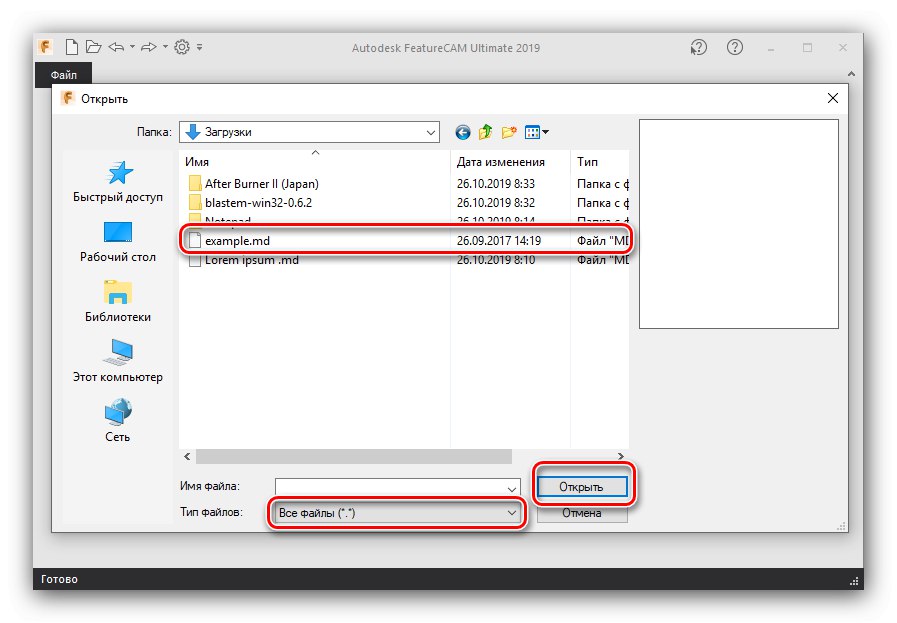The height and width of the screenshot is (623, 897).
Task: Click the horizontal scrollbar thumb
Action: point(354,456)
